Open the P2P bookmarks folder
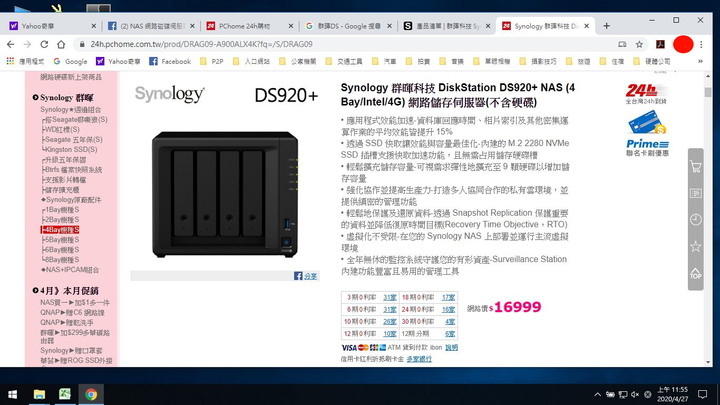Image resolution: width=720 pixels, height=405 pixels. 212,61
